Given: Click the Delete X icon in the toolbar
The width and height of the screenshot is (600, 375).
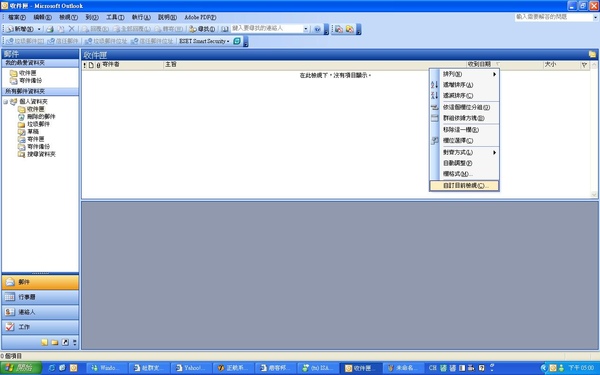Looking at the screenshot, I should coord(72,29).
